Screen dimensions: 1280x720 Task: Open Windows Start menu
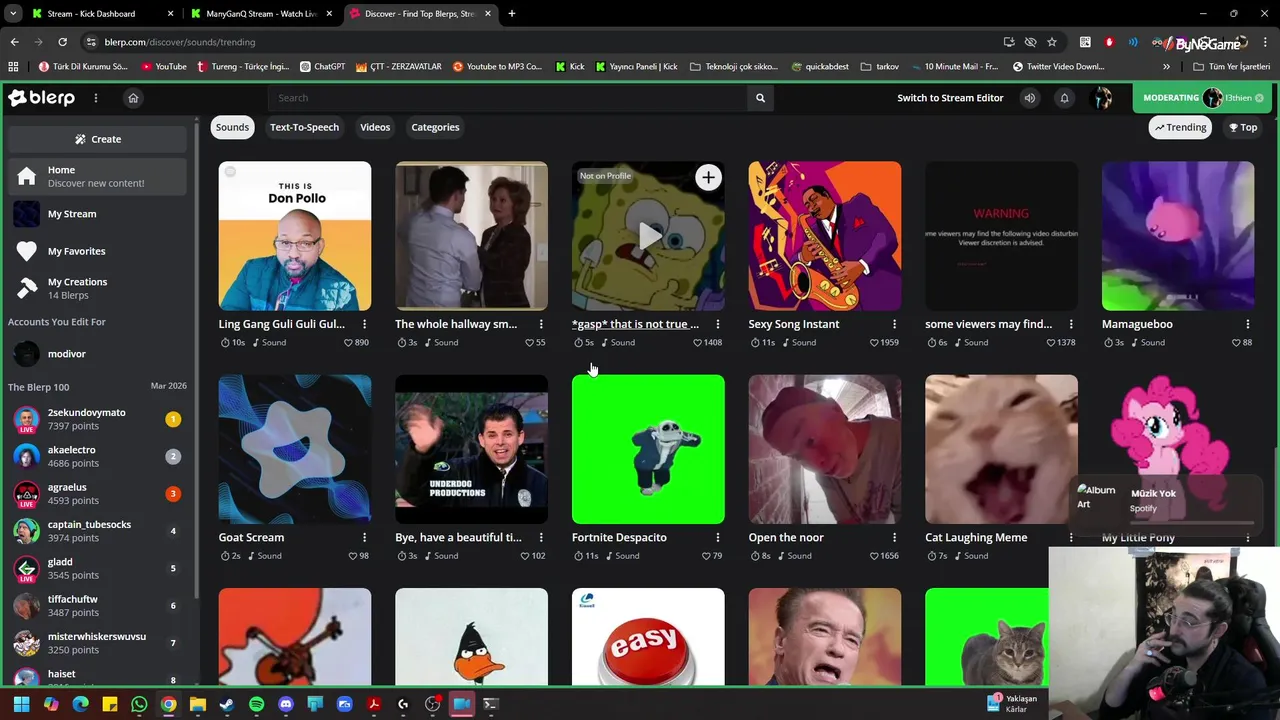tap(21, 704)
